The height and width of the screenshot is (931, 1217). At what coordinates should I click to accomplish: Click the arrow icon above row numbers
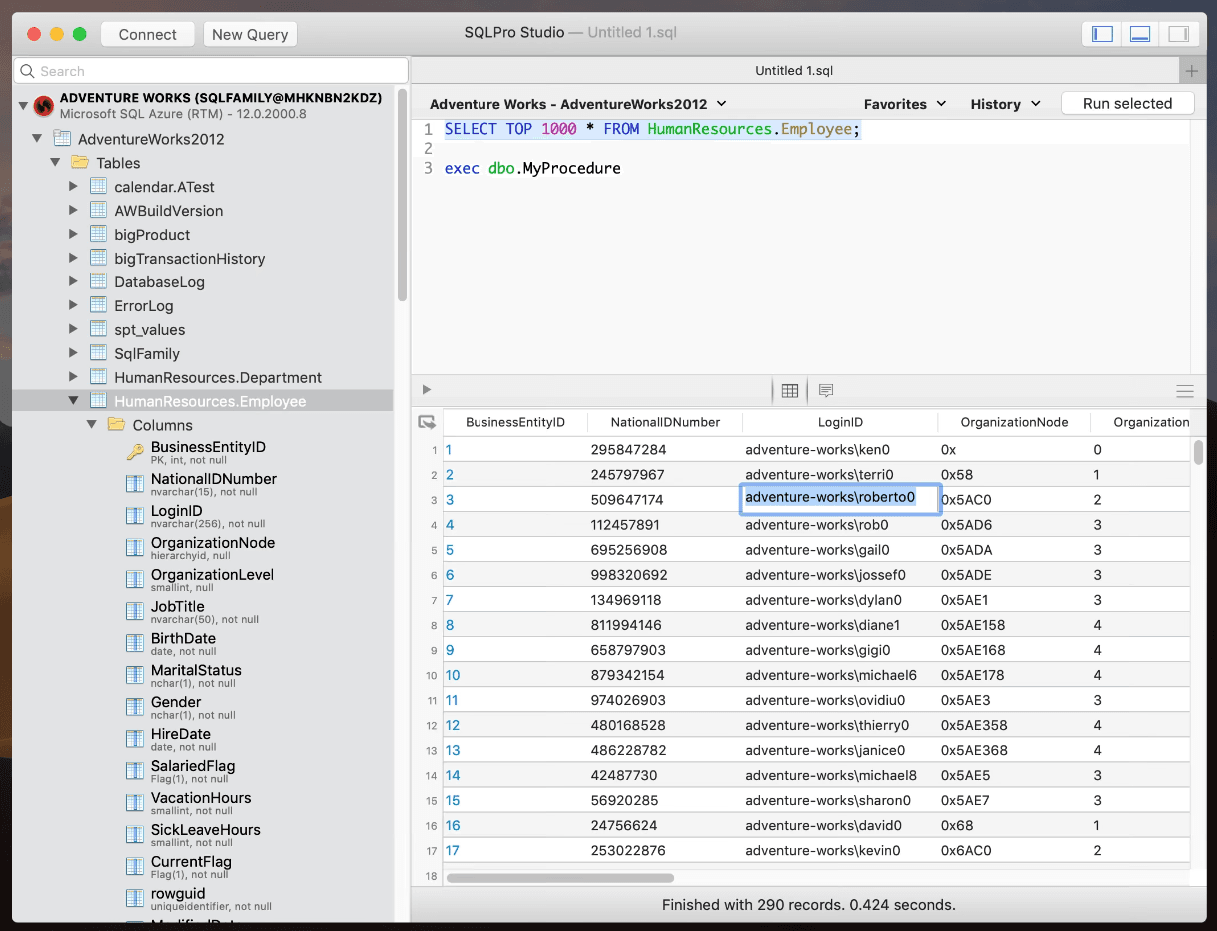pos(427,422)
